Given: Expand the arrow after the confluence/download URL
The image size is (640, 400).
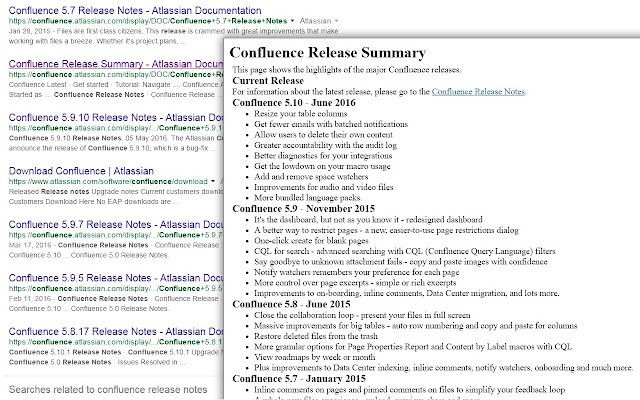Looking at the screenshot, I should 213,181.
